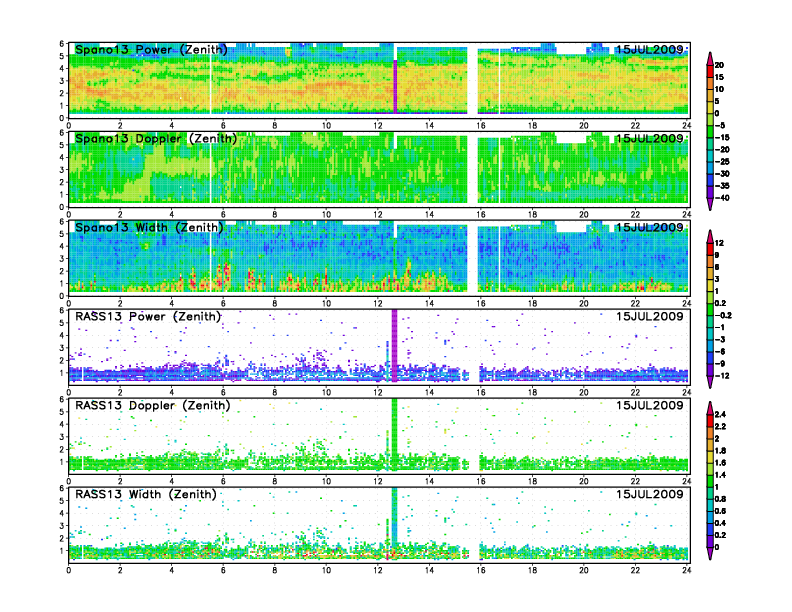This screenshot has height=612, width=792.
Task: Click the "Spano13 Power (Zenith)" panel title
Action: (x=151, y=49)
